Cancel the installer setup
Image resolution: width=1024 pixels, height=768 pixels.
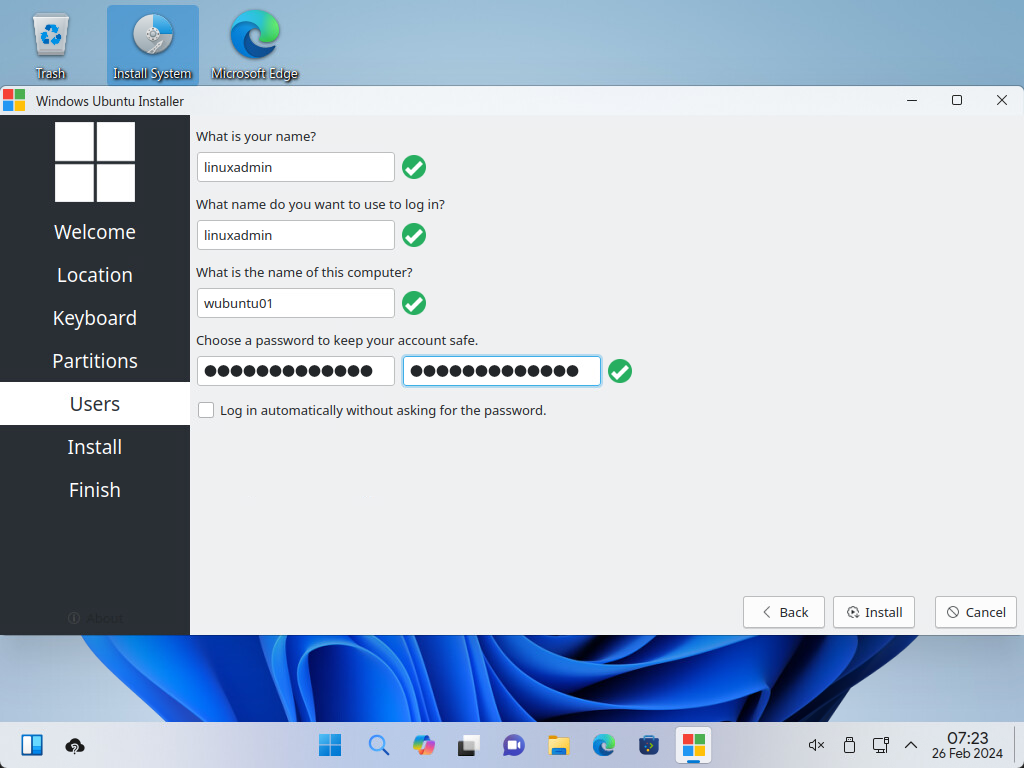point(976,612)
